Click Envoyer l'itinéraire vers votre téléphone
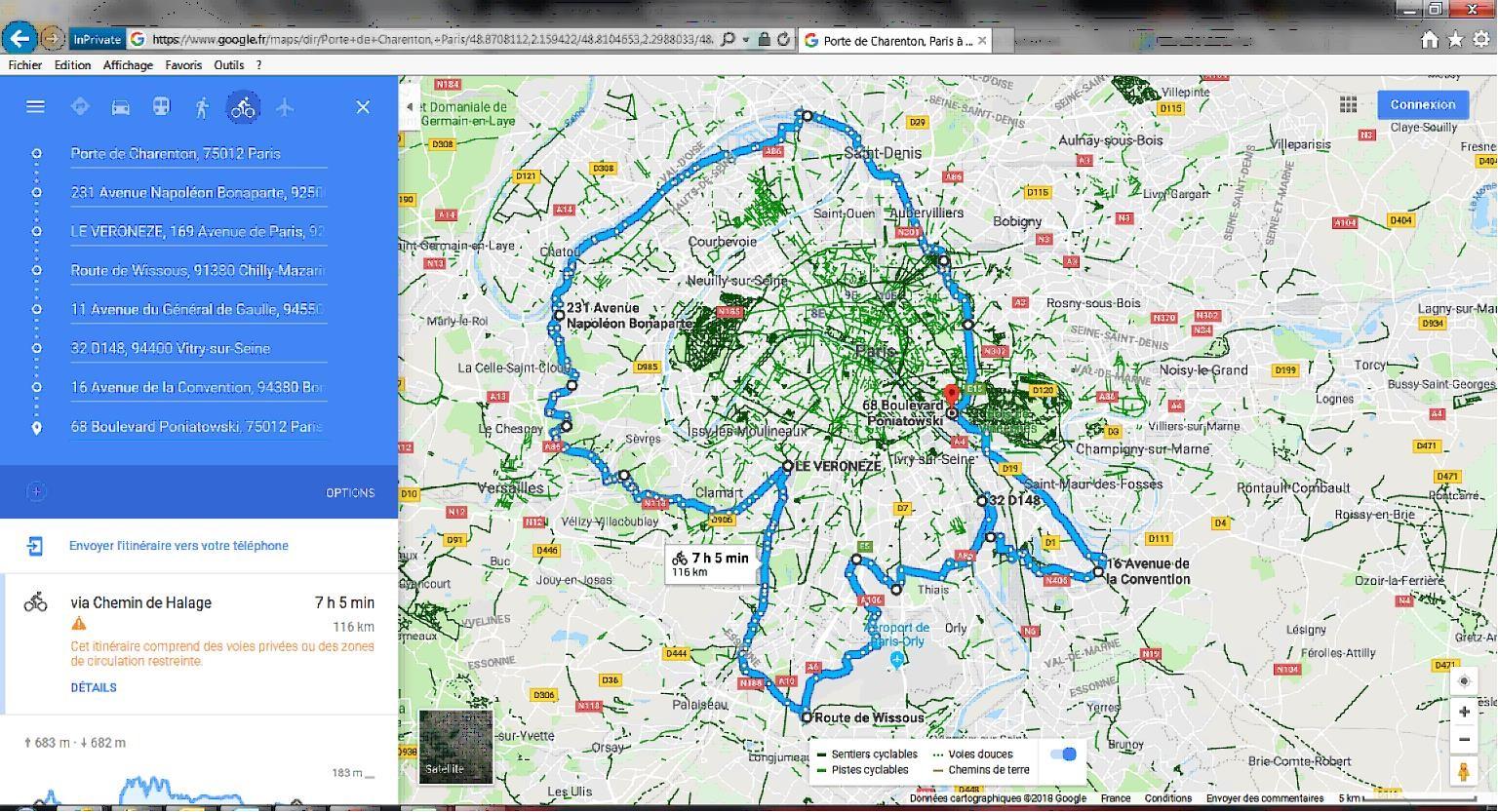 pos(178,546)
